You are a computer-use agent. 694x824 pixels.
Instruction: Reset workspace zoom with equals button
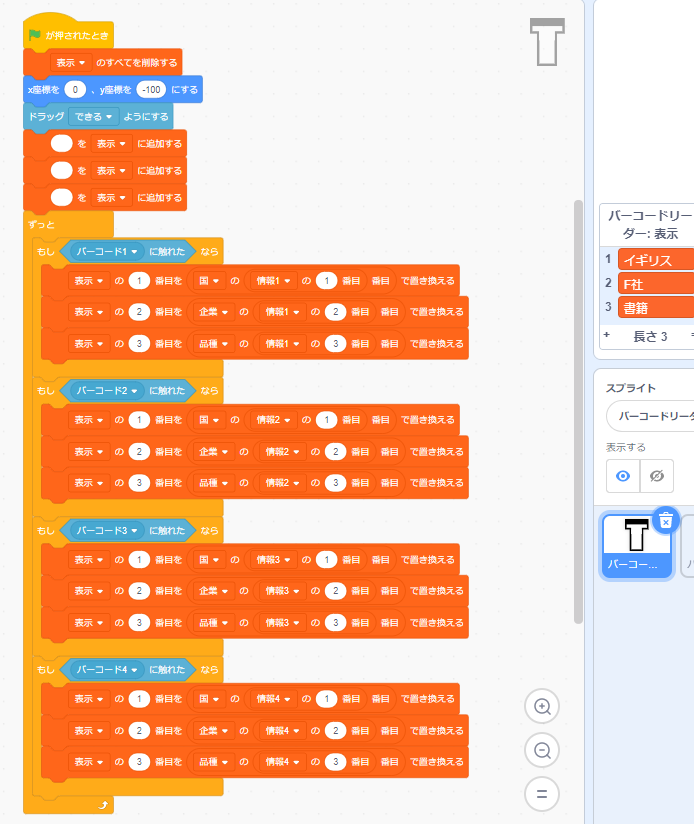(x=542, y=794)
